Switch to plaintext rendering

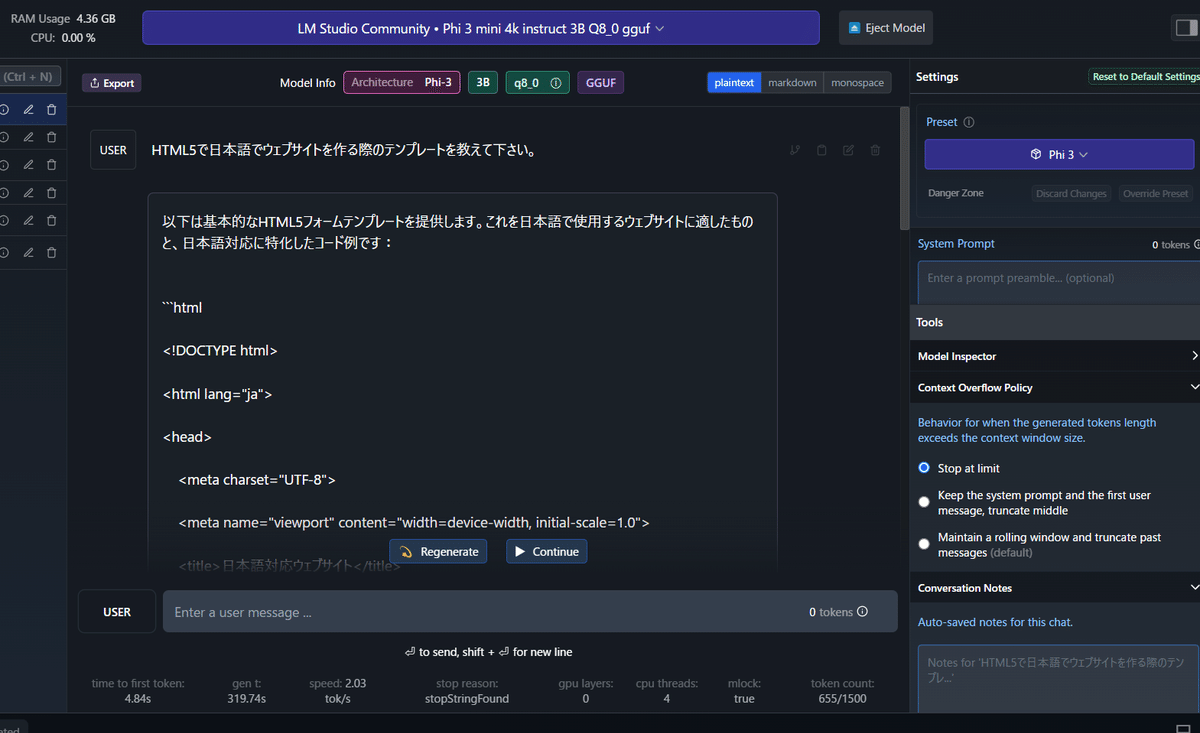pyautogui.click(x=734, y=83)
